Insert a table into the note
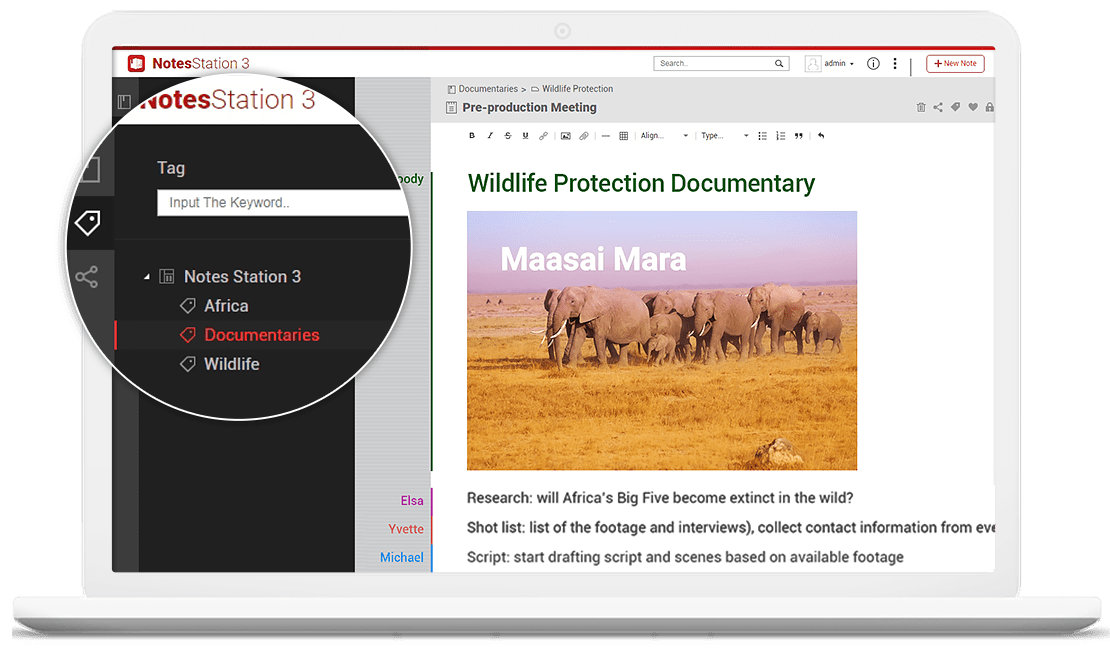 [623, 135]
